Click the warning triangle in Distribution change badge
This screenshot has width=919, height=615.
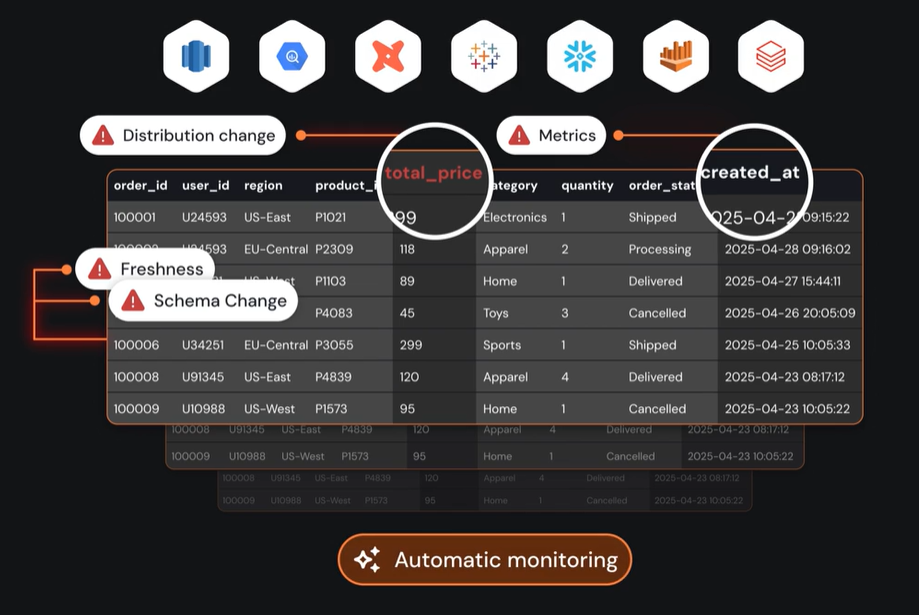(103, 135)
